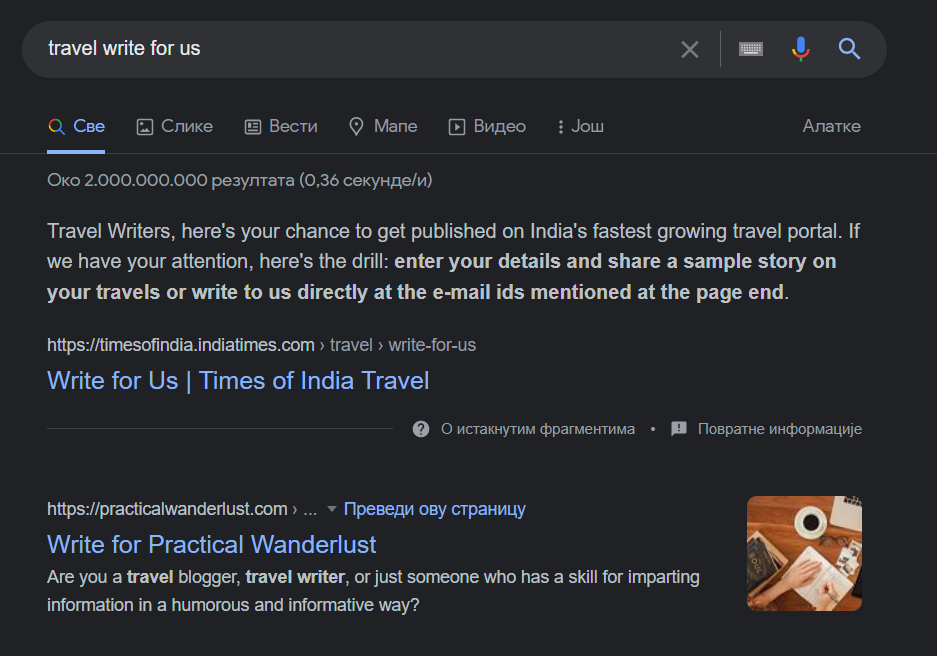
Task: Switch to the Видео (Videos) tab
Action: tap(487, 127)
